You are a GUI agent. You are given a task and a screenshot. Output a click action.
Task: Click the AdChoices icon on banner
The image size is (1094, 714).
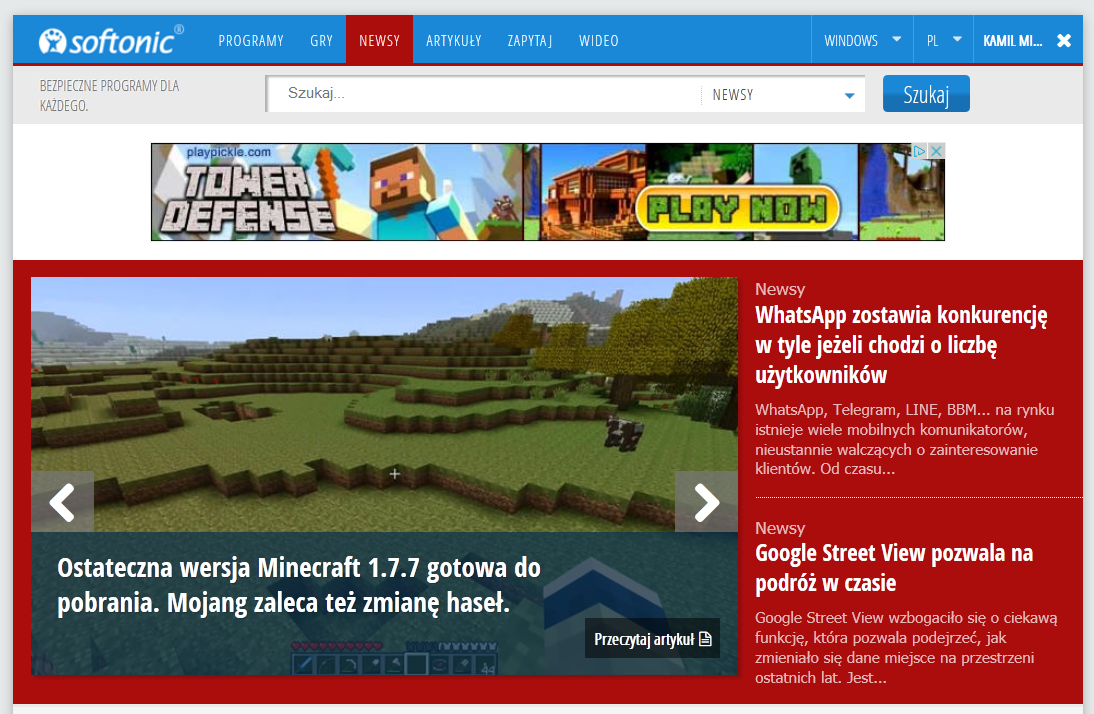pos(921,151)
